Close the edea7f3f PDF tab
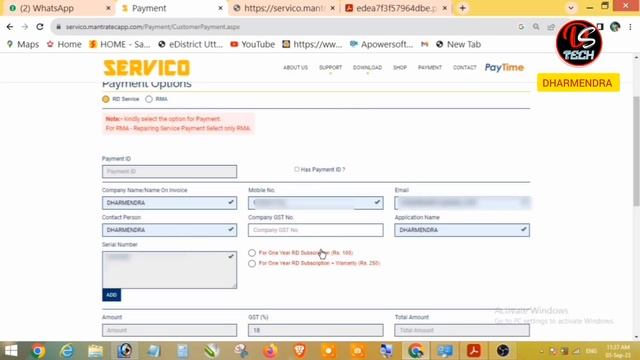Image resolution: width=640 pixels, height=360 pixels. (x=445, y=8)
